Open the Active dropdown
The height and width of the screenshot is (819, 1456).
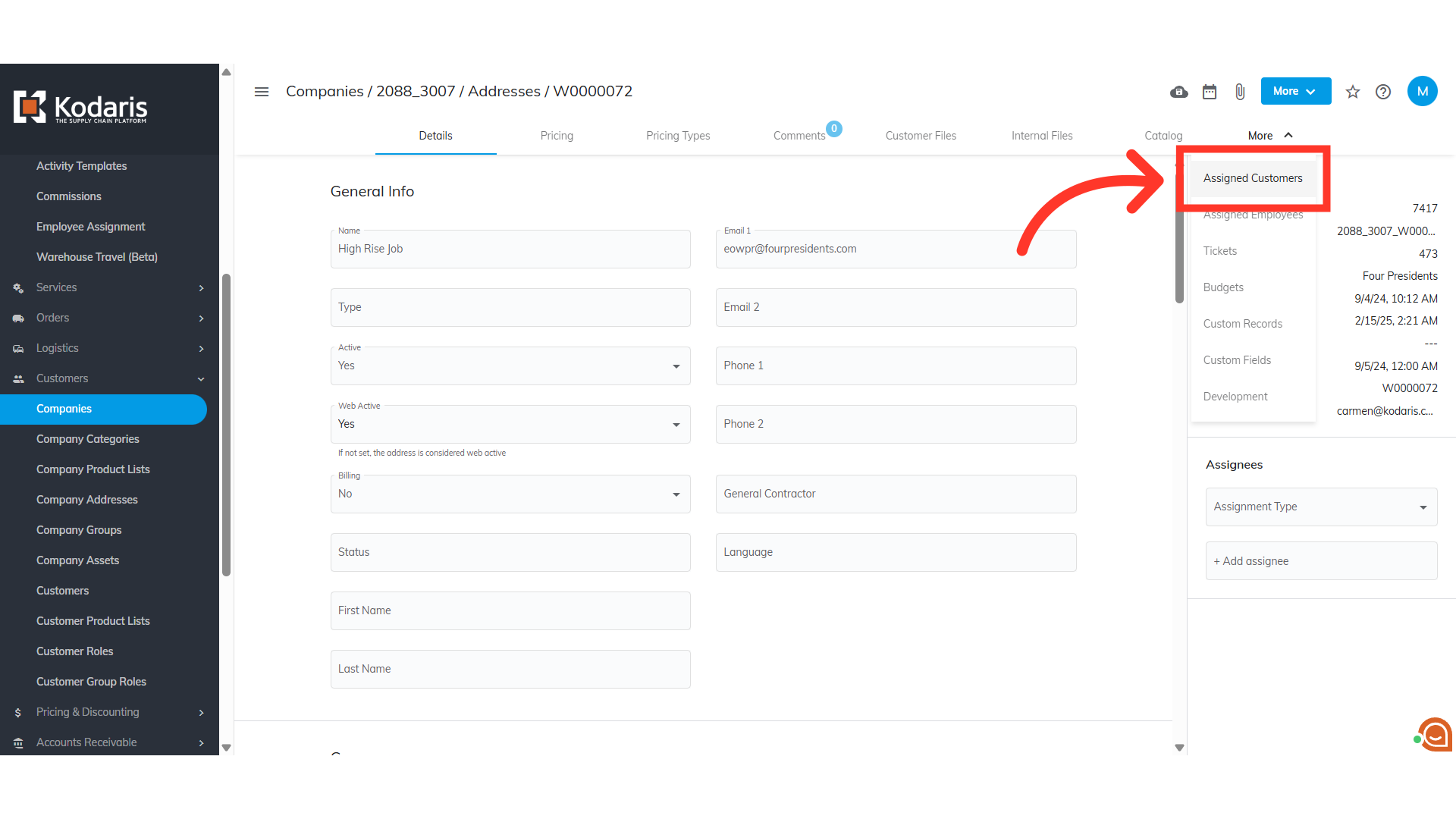[510, 366]
